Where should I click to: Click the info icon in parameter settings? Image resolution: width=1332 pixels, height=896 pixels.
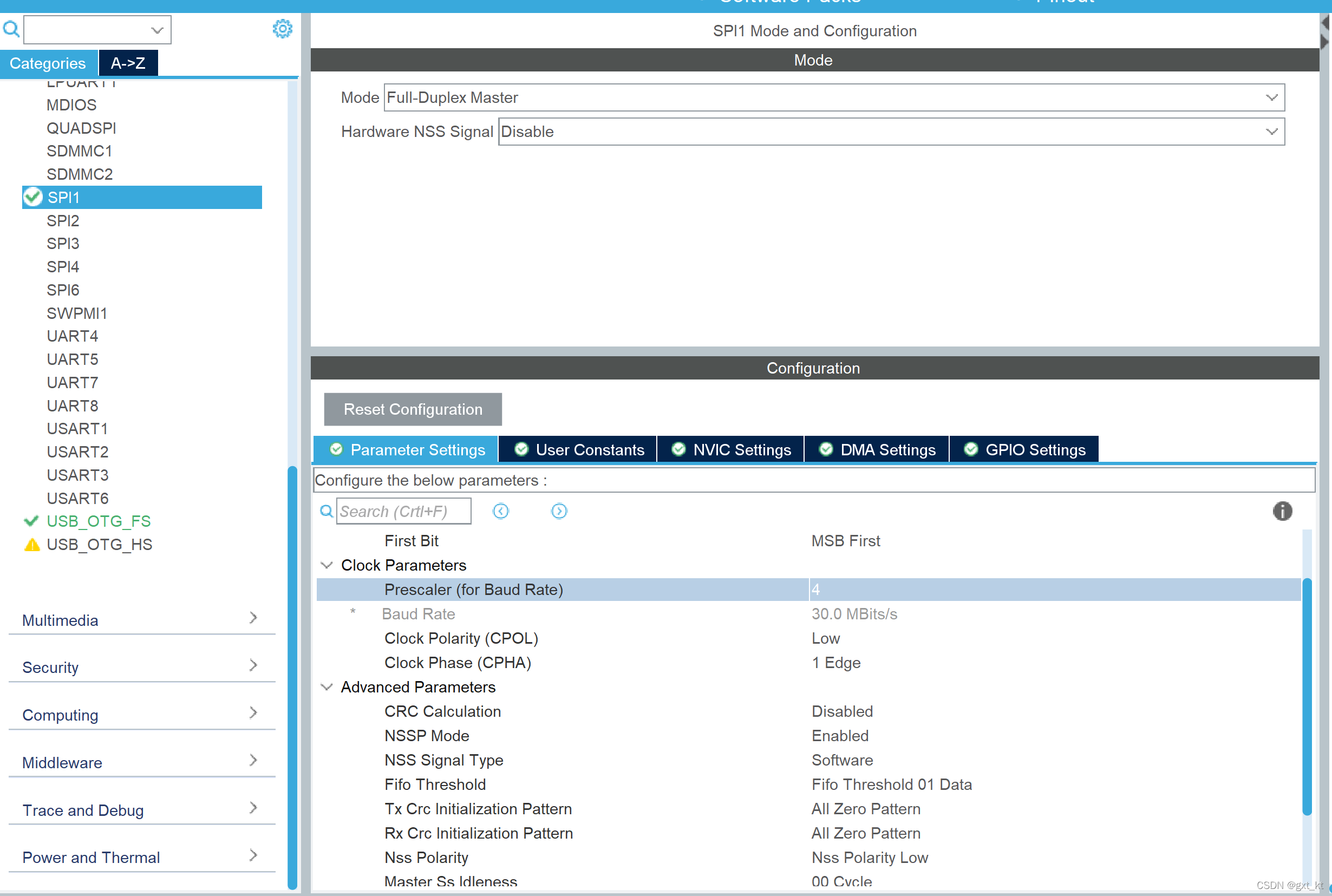1282,511
